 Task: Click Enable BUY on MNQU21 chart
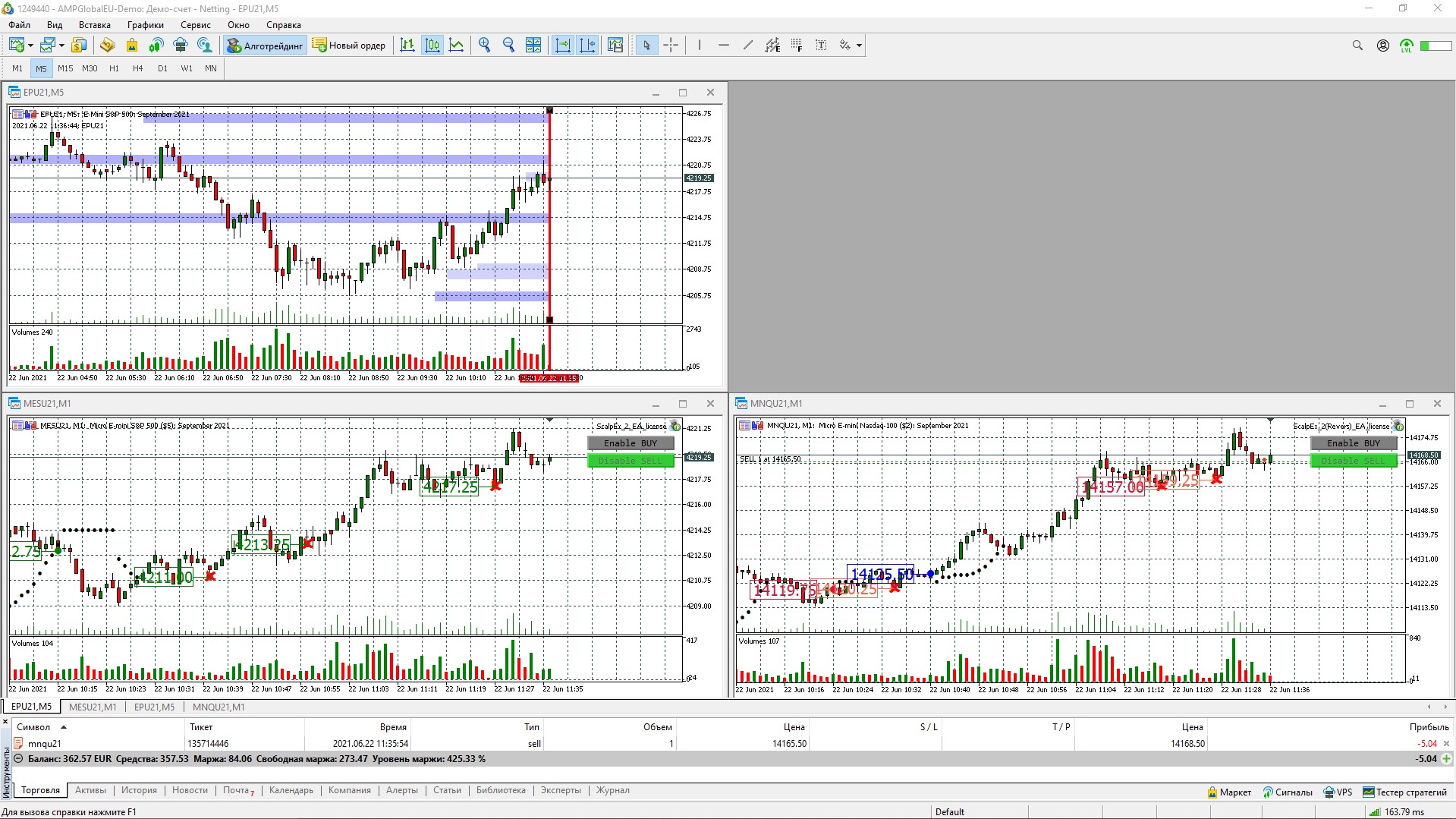(1354, 443)
